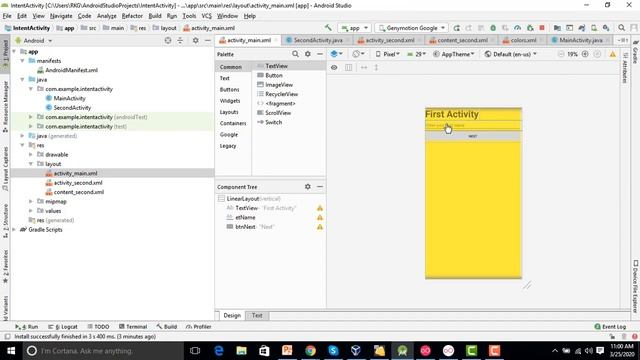This screenshot has height=360, width=640.
Task: Minimize the Component Tree panel
Action: point(320,187)
